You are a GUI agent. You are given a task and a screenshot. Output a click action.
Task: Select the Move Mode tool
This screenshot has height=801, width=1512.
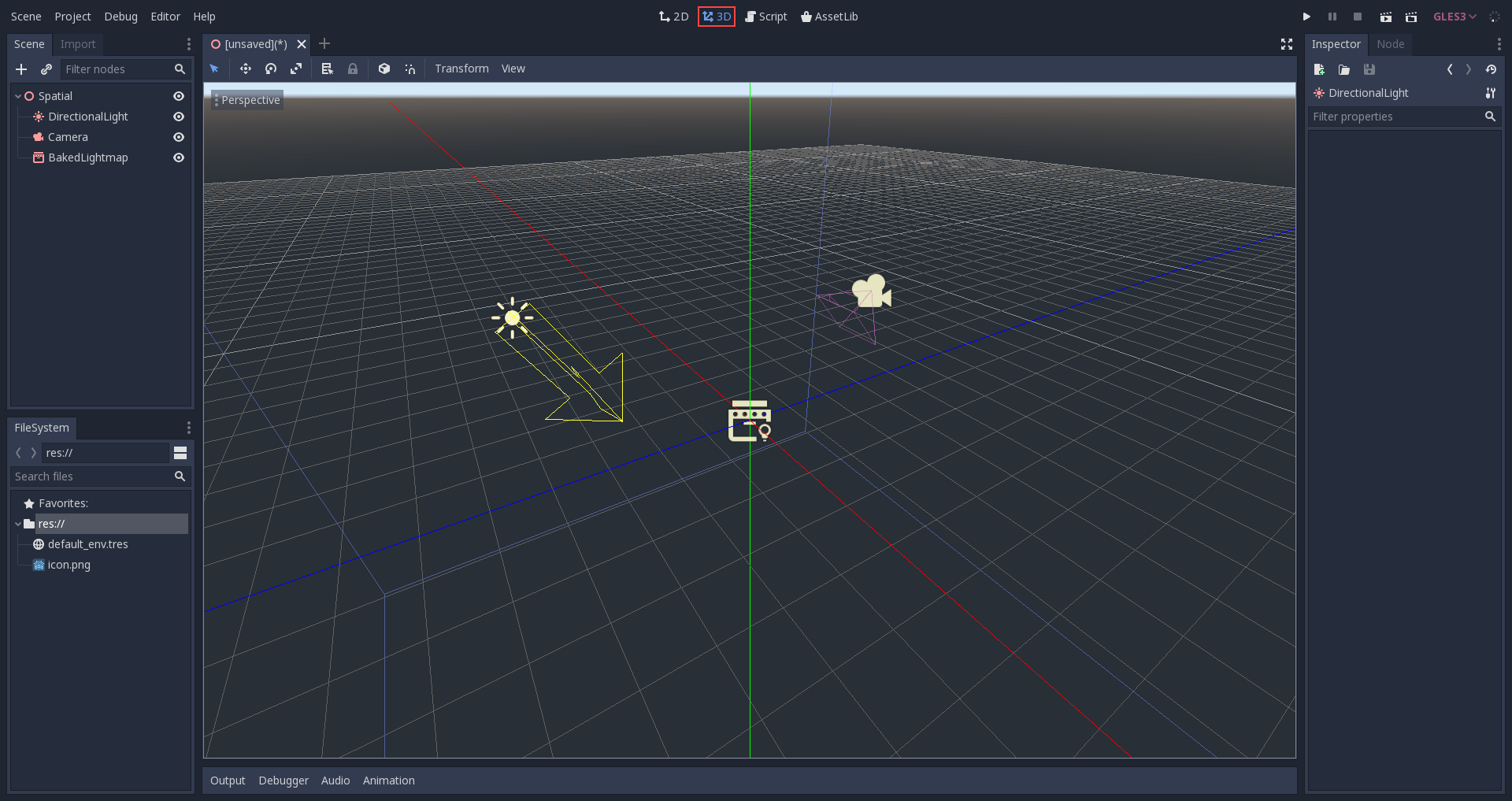pyautogui.click(x=245, y=69)
